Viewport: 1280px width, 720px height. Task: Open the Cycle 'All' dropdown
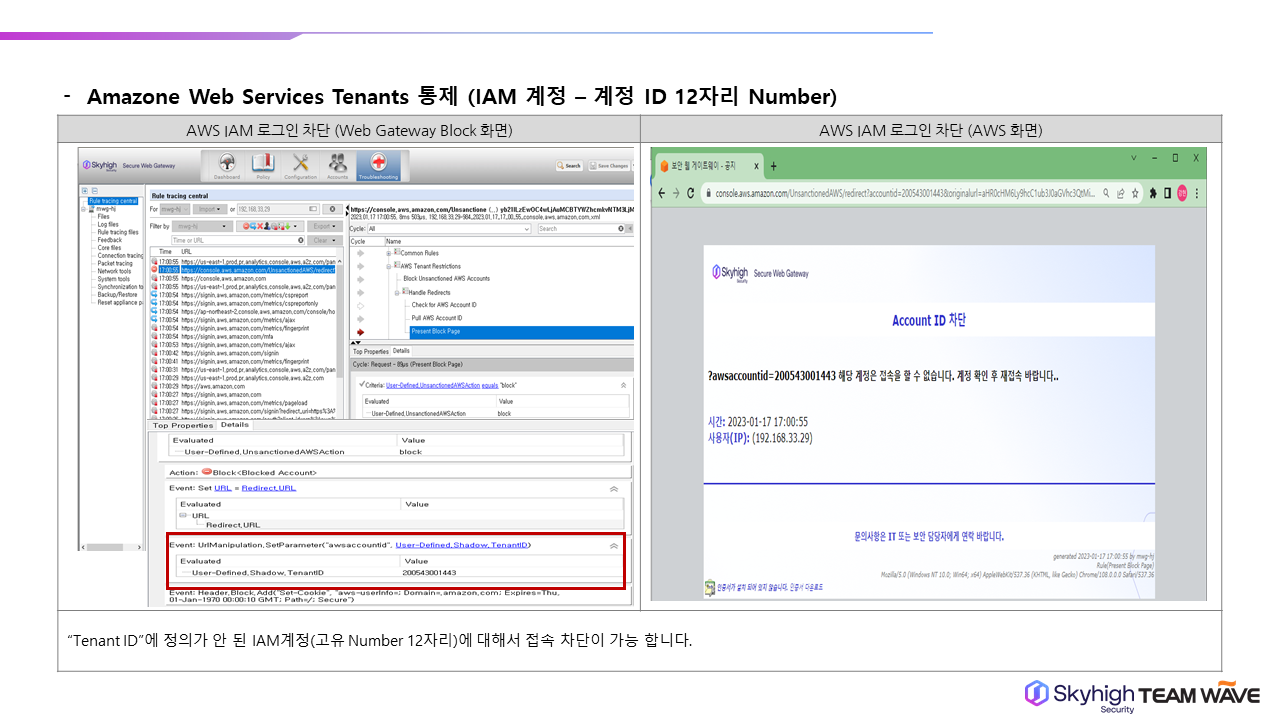(449, 229)
